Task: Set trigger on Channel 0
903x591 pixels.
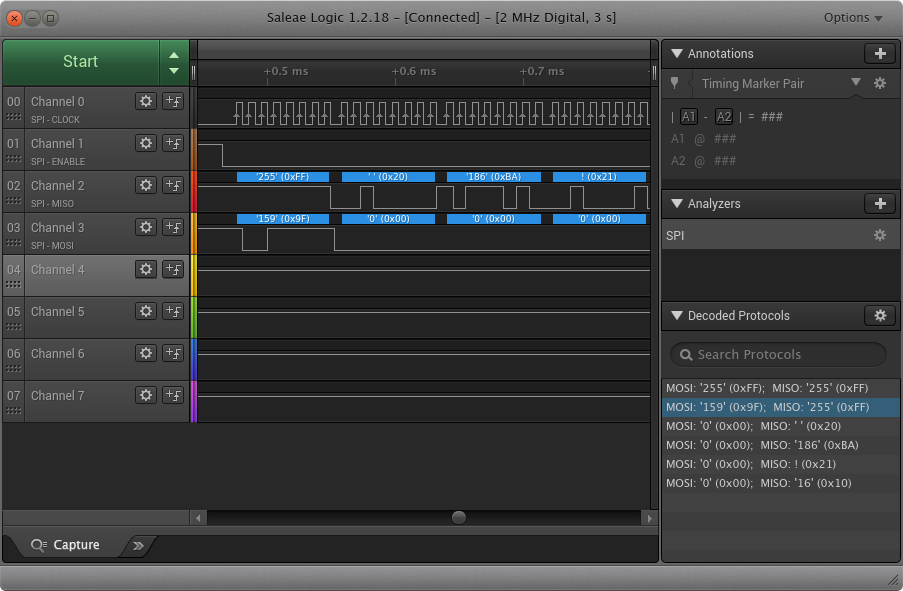Action: point(173,101)
